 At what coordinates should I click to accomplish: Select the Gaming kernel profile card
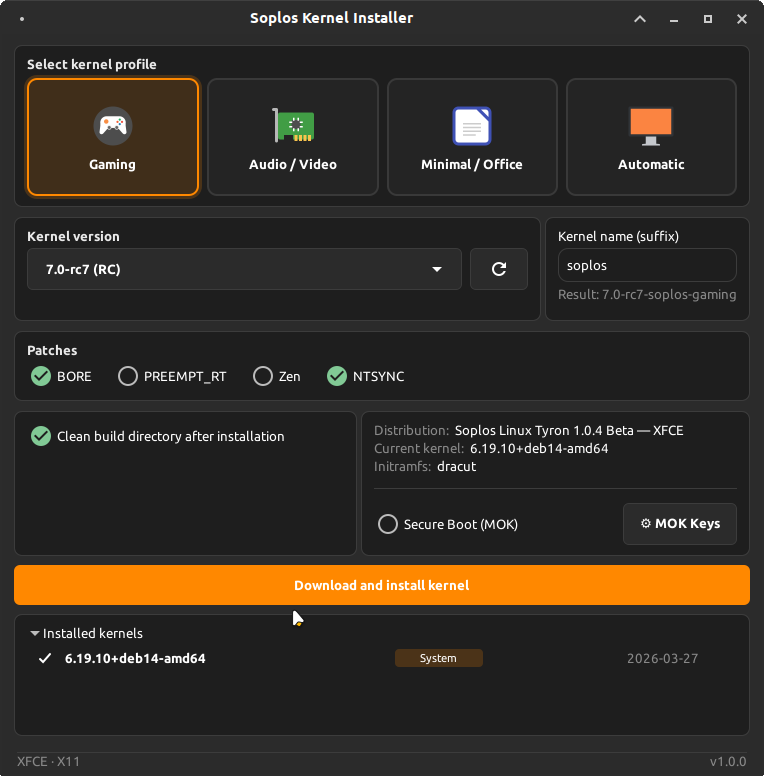tap(113, 137)
